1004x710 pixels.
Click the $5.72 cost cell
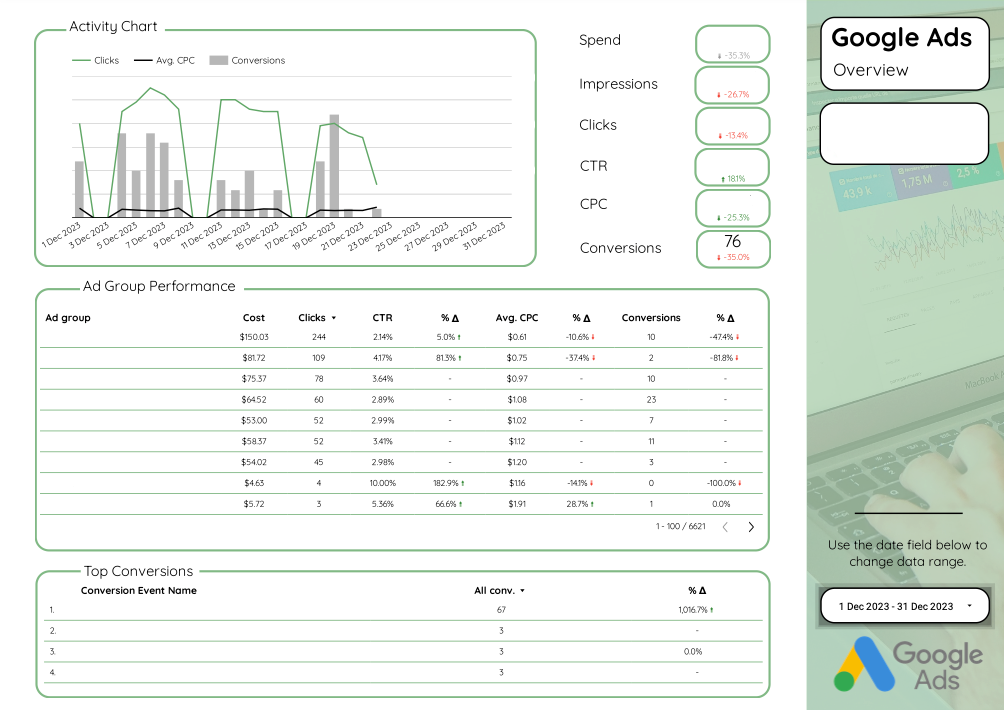click(x=254, y=504)
